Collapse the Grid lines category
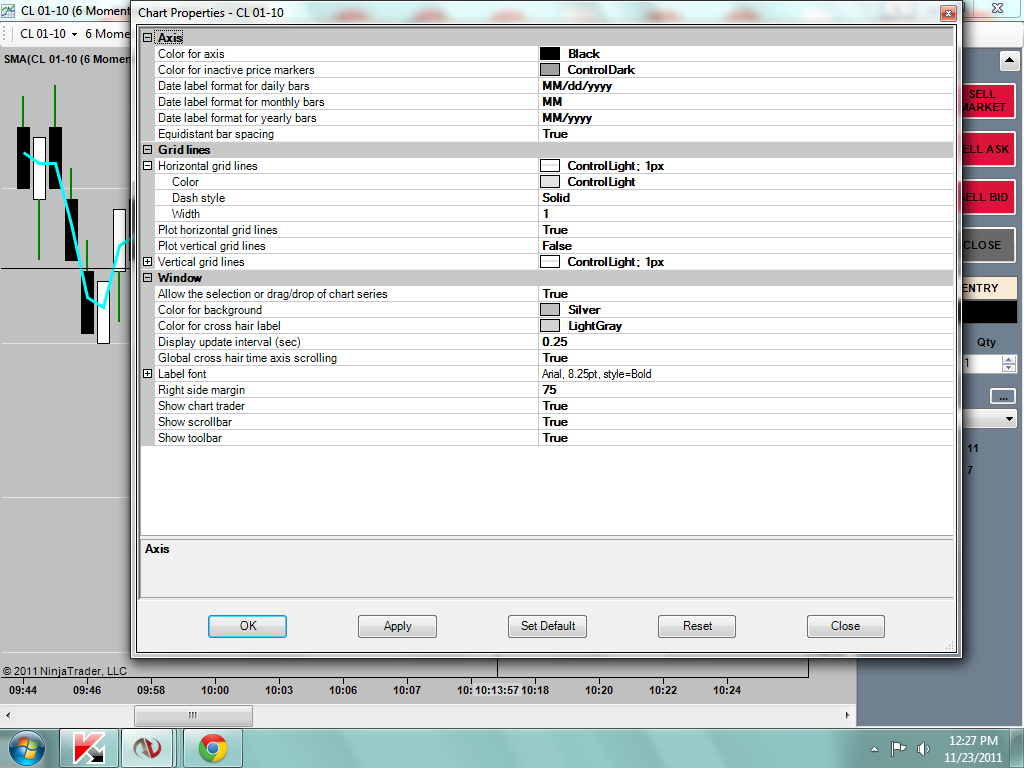The height and width of the screenshot is (768, 1024). click(x=148, y=150)
